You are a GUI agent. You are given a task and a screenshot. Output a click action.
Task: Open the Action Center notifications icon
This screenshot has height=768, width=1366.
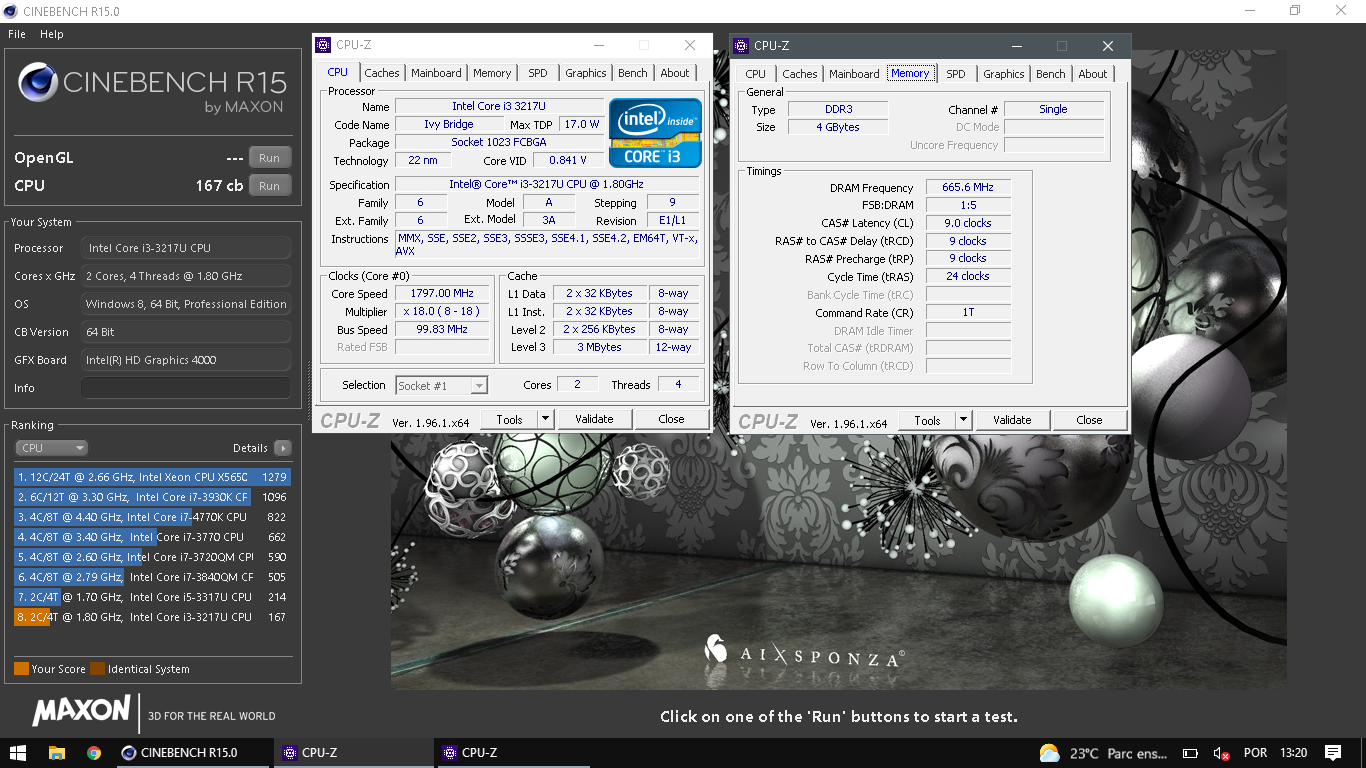(1332, 753)
